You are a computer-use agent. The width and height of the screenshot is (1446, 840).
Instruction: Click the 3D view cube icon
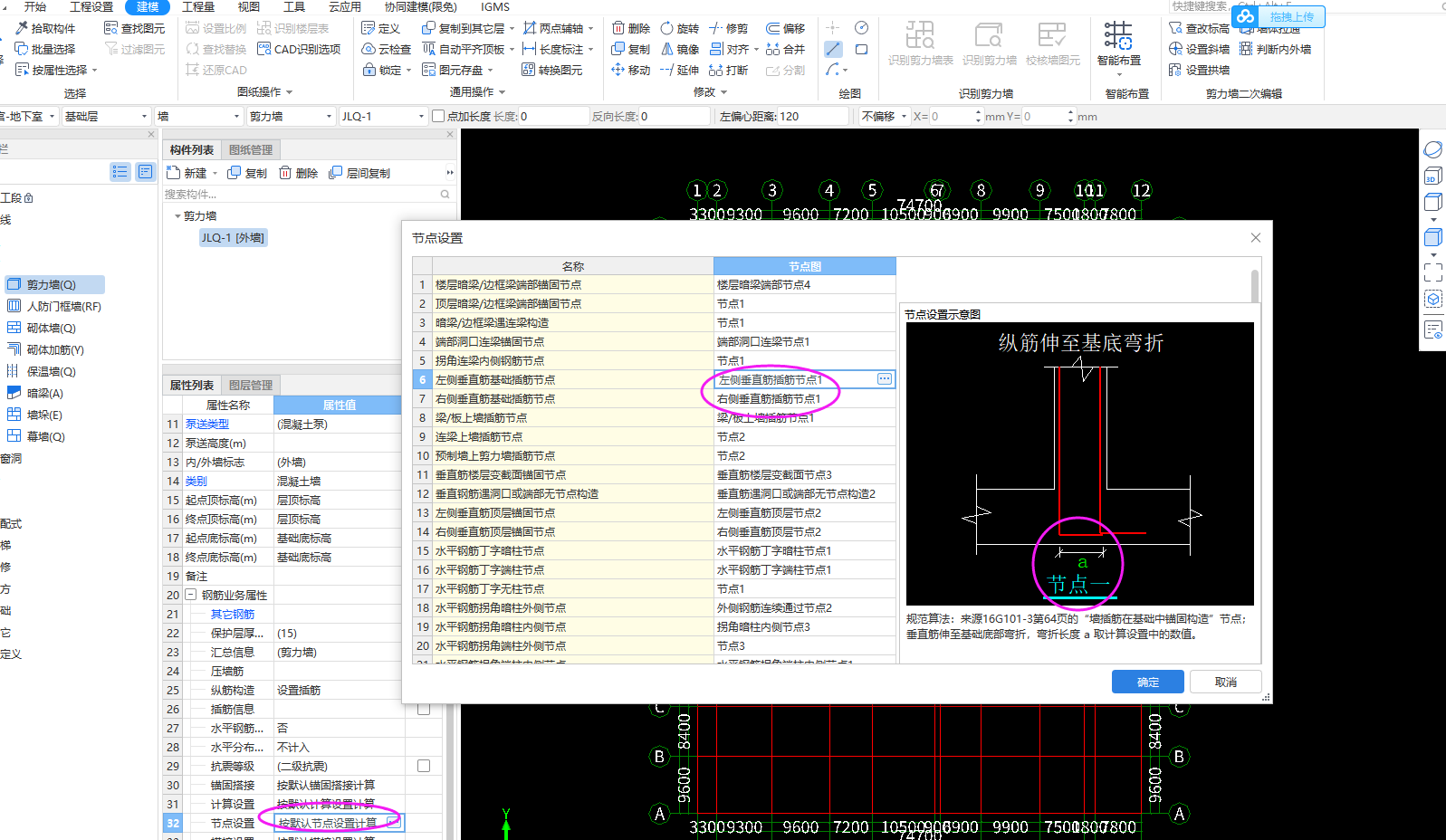pos(1433,176)
